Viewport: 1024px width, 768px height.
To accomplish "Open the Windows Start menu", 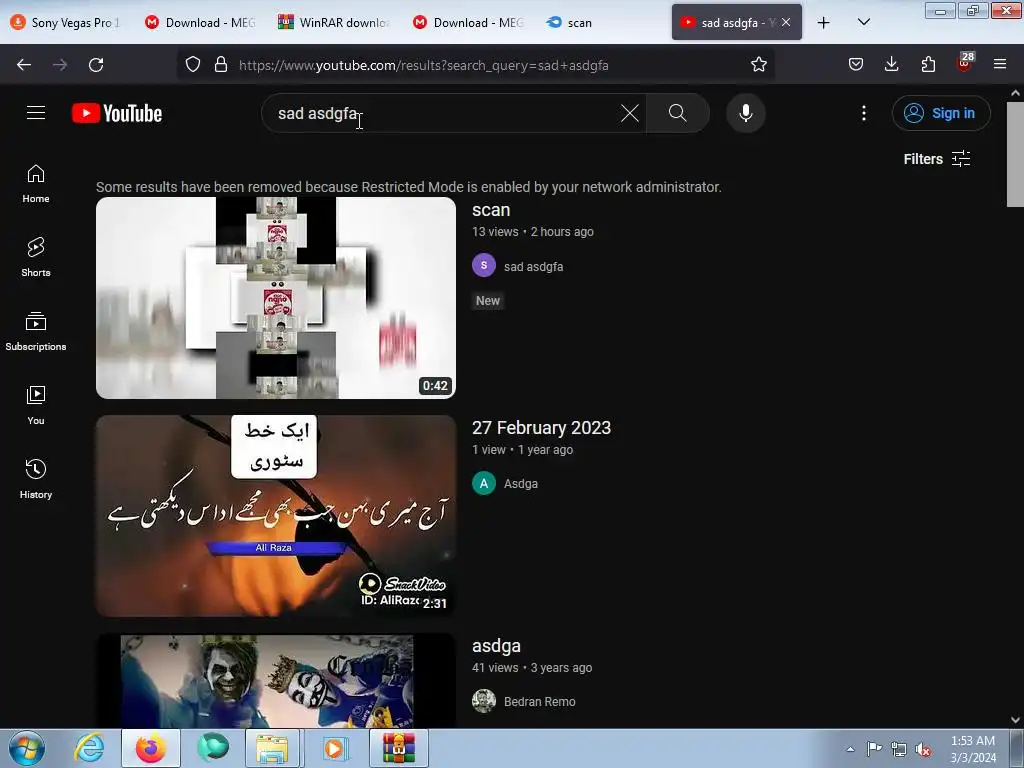I will (x=27, y=748).
